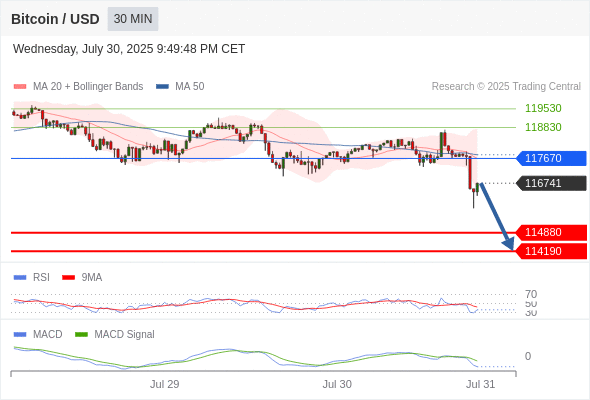Click the MACD legend label
Image resolution: width=590 pixels, height=400 pixels.
point(48,335)
